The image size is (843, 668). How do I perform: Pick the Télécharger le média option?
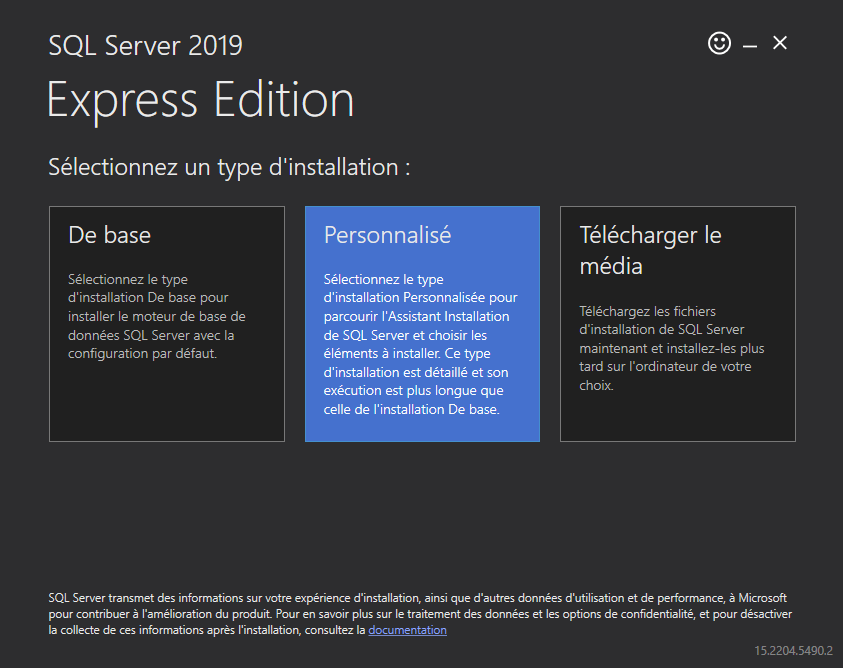pos(677,323)
